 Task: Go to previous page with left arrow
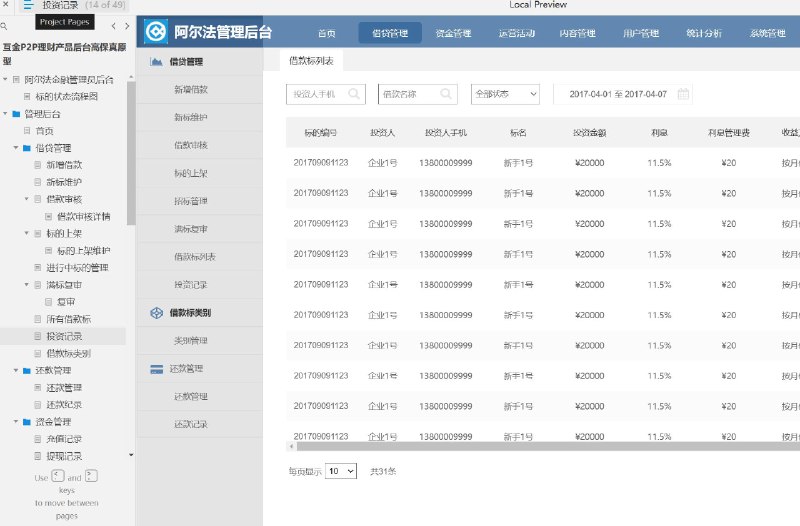tap(113, 26)
